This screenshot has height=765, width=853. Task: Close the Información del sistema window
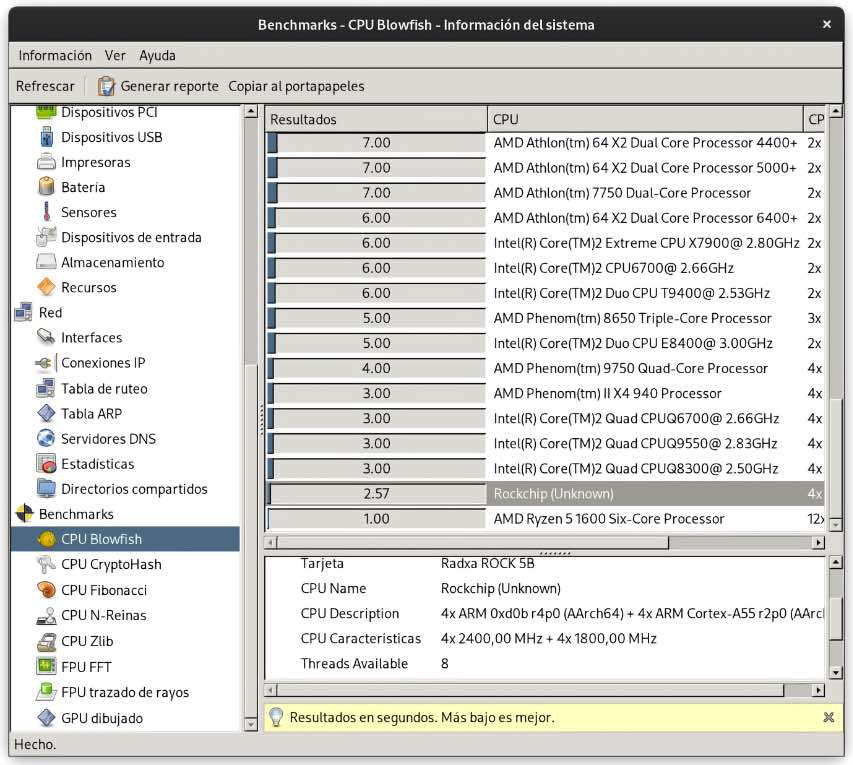[827, 24]
